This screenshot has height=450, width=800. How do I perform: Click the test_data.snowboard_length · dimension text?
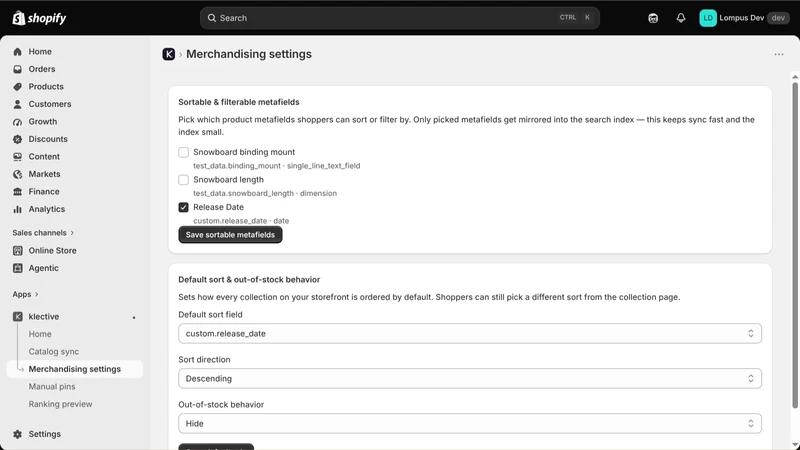[265, 193]
